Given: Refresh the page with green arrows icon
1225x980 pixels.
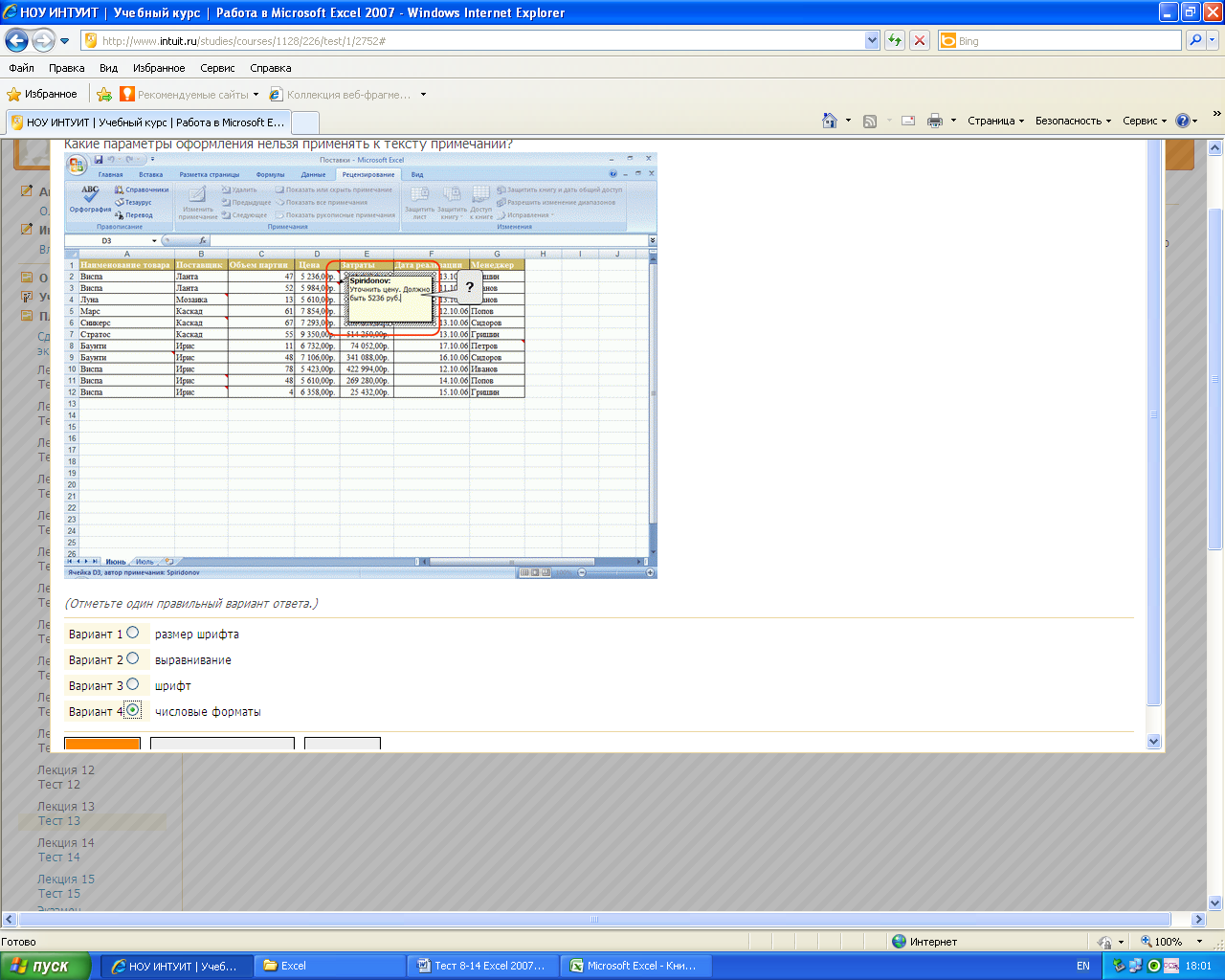Looking at the screenshot, I should coord(895,40).
